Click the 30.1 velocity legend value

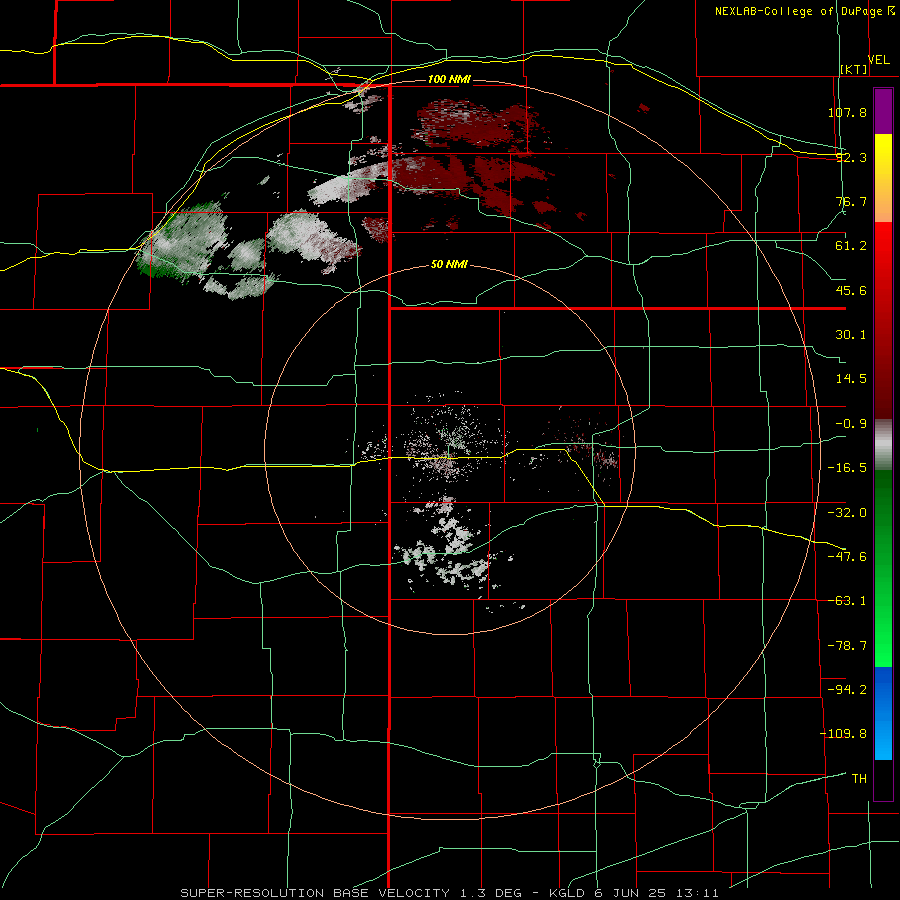click(851, 335)
